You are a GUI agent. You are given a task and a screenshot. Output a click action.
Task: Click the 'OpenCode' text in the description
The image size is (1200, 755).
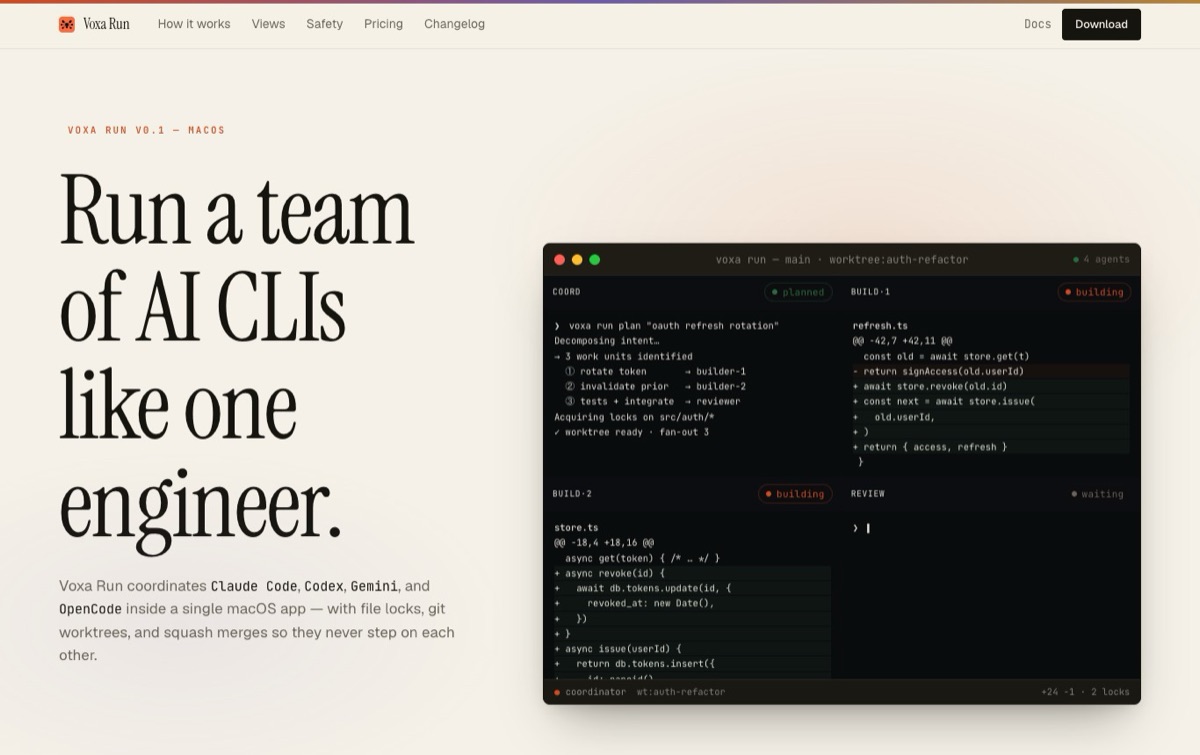[x=90, y=609]
